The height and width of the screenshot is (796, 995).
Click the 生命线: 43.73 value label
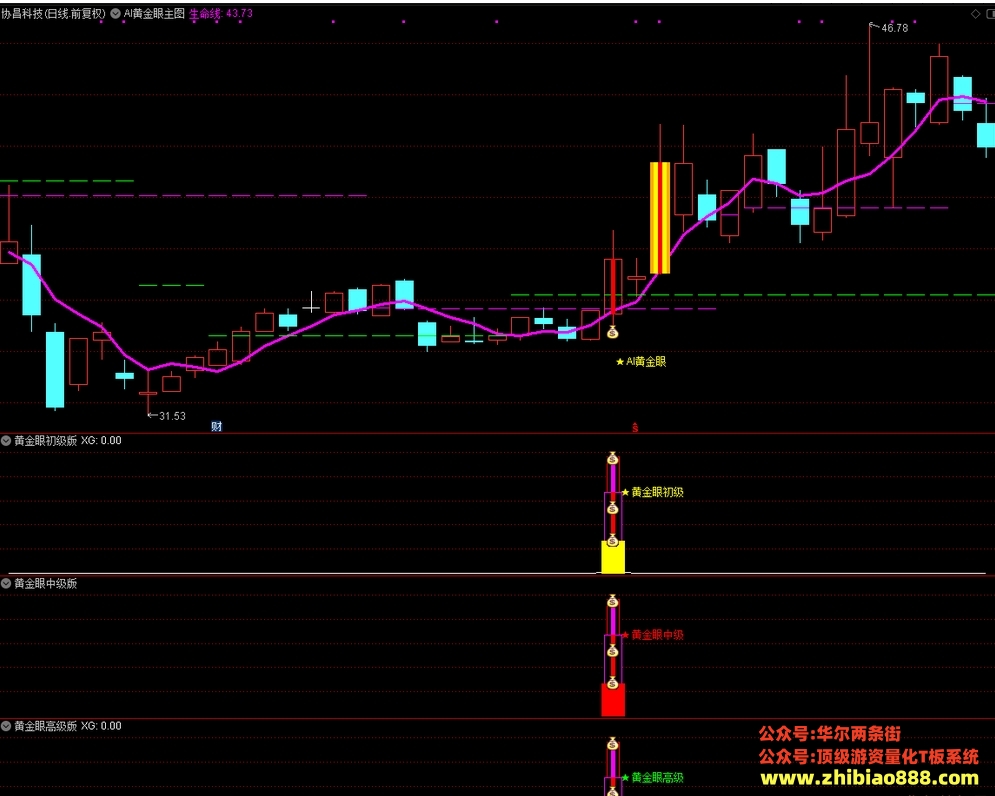click(221, 13)
